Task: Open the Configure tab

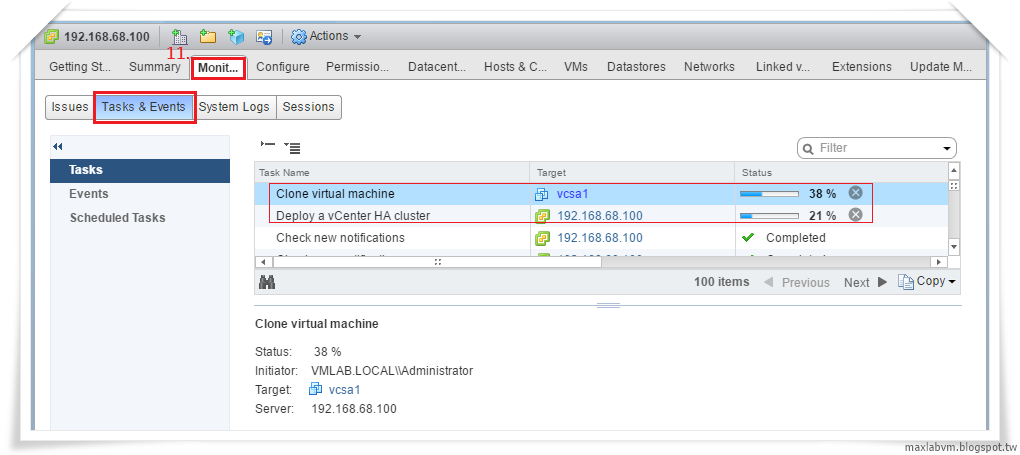Action: [282, 66]
